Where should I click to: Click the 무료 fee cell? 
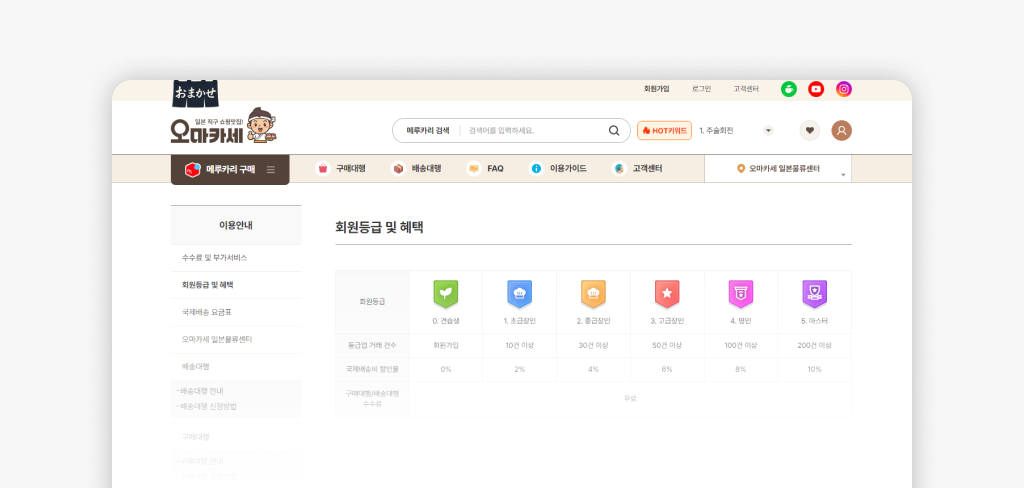point(630,399)
